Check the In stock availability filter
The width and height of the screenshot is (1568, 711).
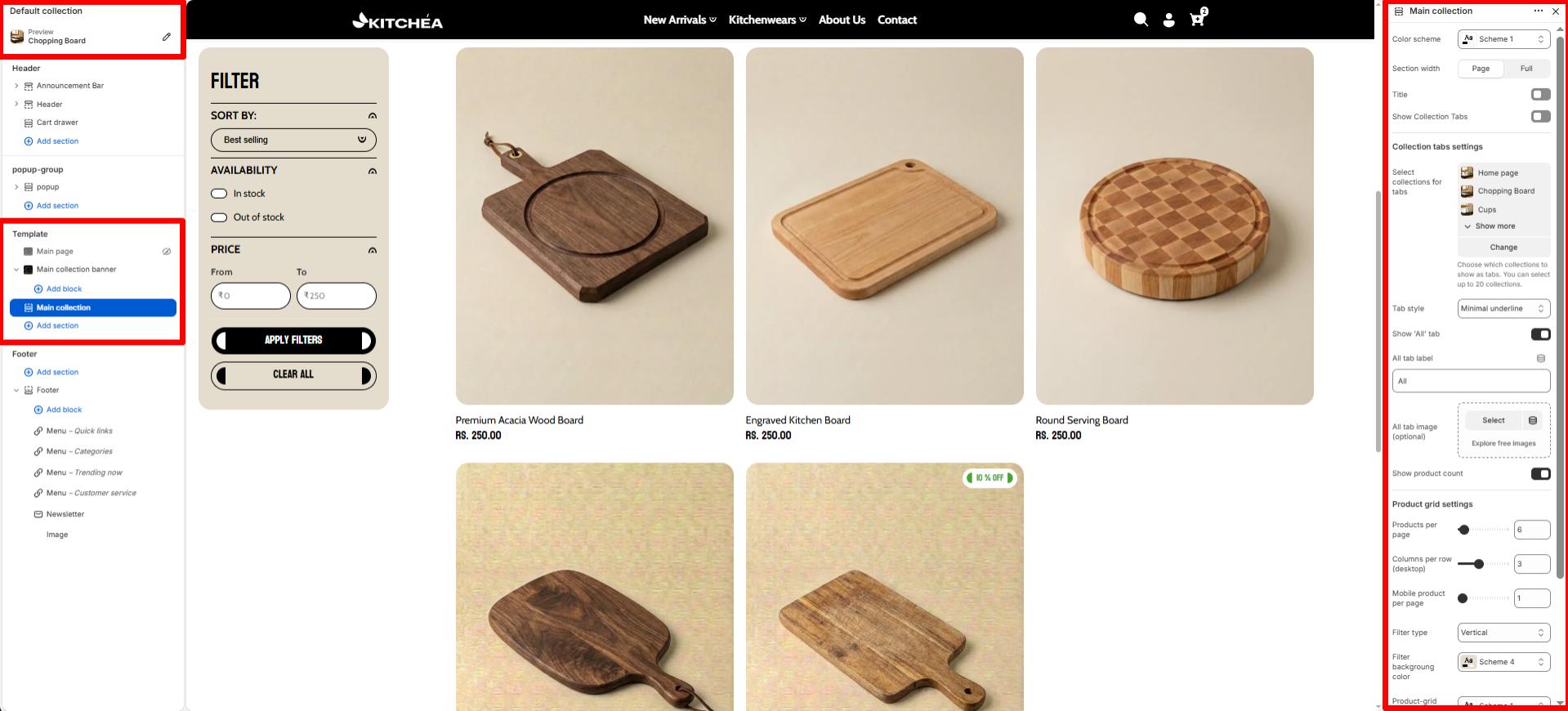coord(219,194)
